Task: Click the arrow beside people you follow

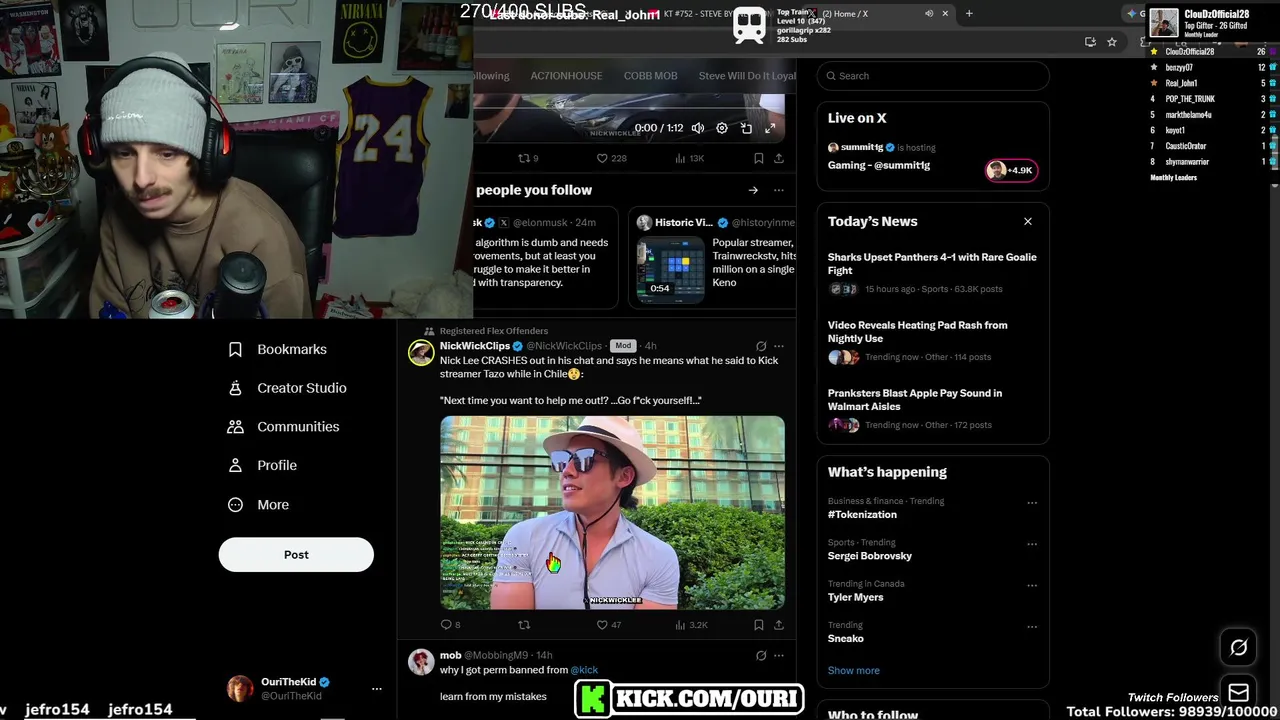Action: click(753, 190)
